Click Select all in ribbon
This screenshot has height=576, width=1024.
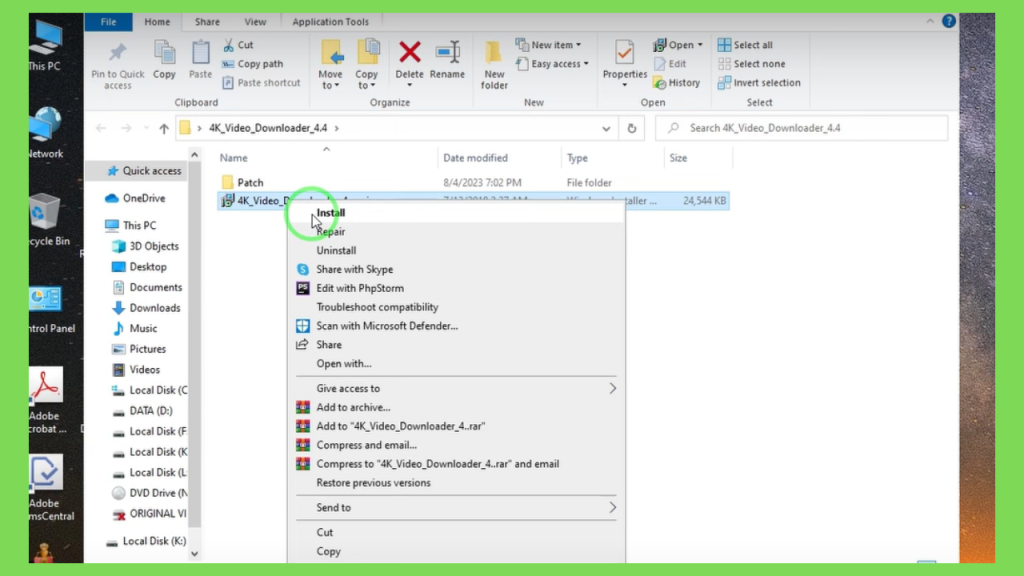(745, 45)
